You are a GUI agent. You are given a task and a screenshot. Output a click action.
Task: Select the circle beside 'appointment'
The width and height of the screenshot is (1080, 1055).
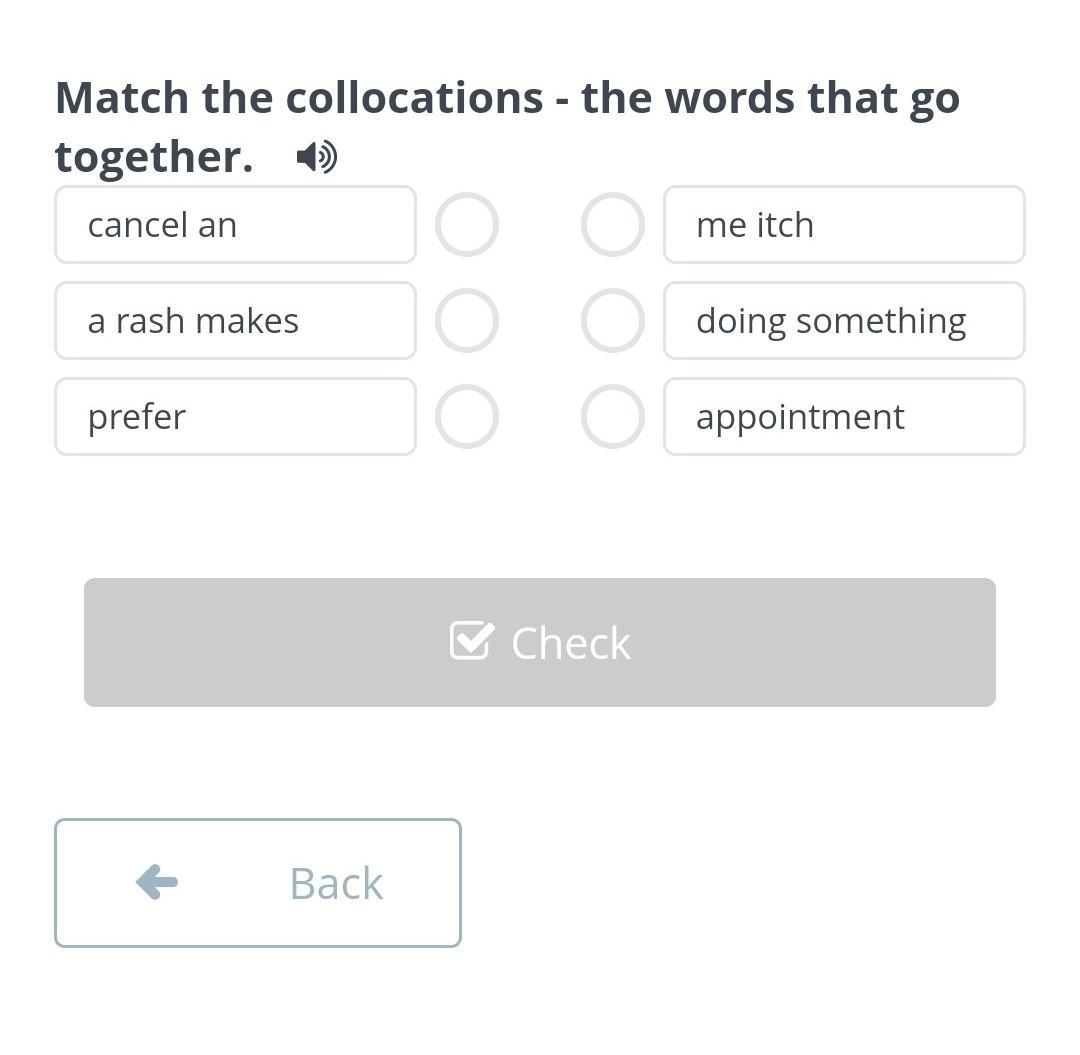pyautogui.click(x=612, y=417)
